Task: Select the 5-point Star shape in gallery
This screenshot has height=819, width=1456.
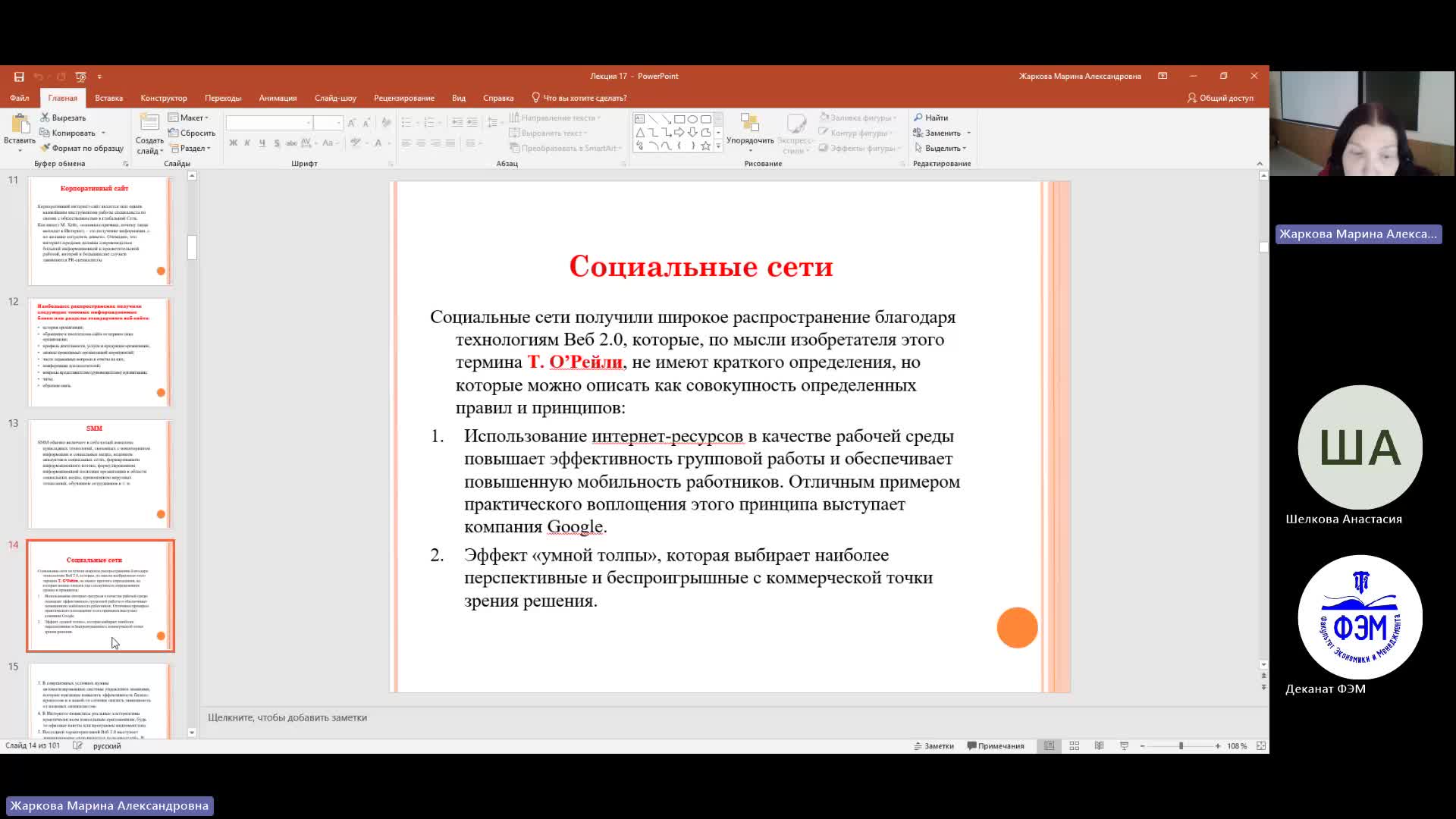Action: click(706, 146)
